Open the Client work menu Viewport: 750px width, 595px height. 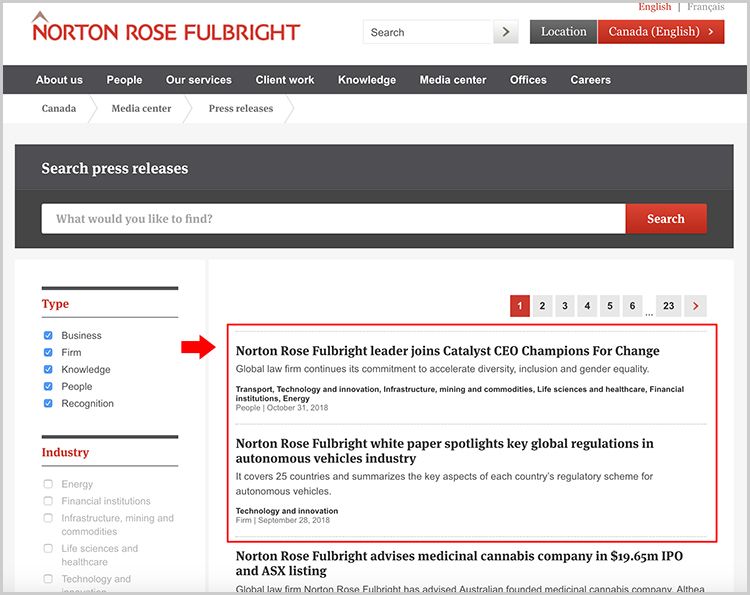pyautogui.click(x=285, y=80)
